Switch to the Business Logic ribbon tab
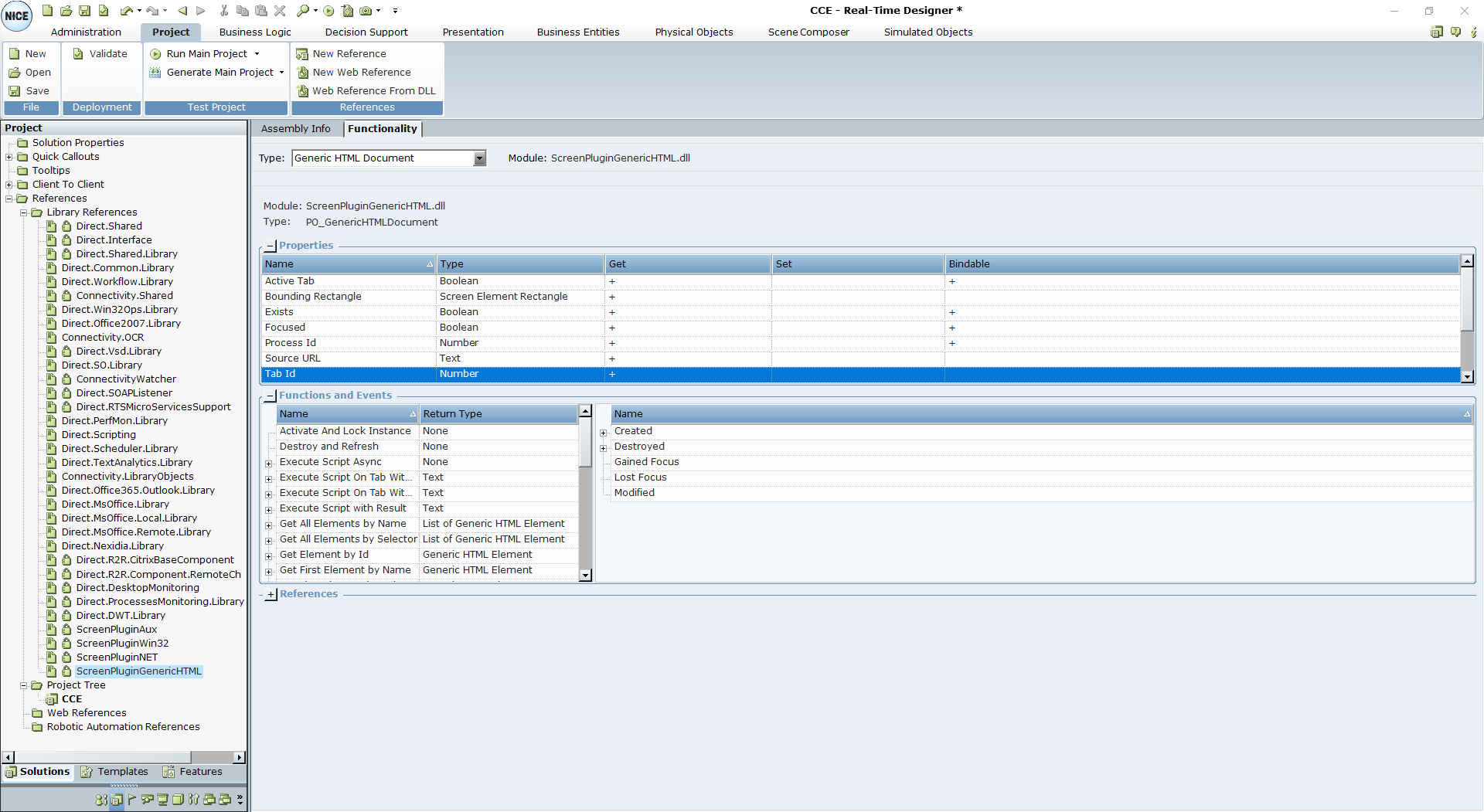The image size is (1484, 812). [x=255, y=32]
